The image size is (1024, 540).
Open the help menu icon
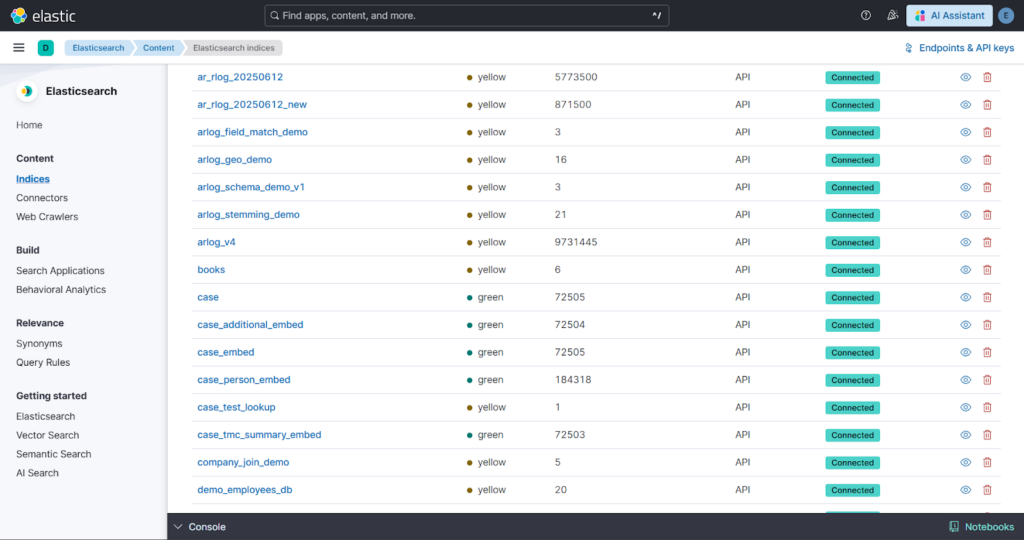866,15
